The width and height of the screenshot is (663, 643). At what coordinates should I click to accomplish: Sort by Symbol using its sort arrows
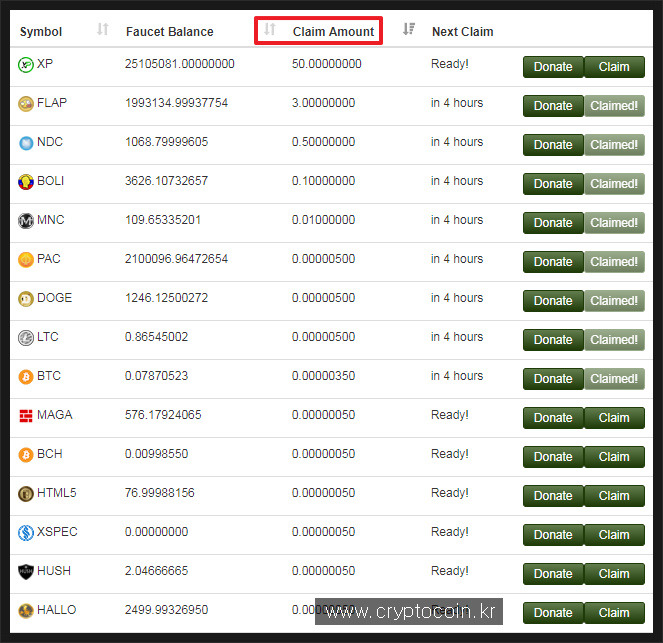pos(103,29)
